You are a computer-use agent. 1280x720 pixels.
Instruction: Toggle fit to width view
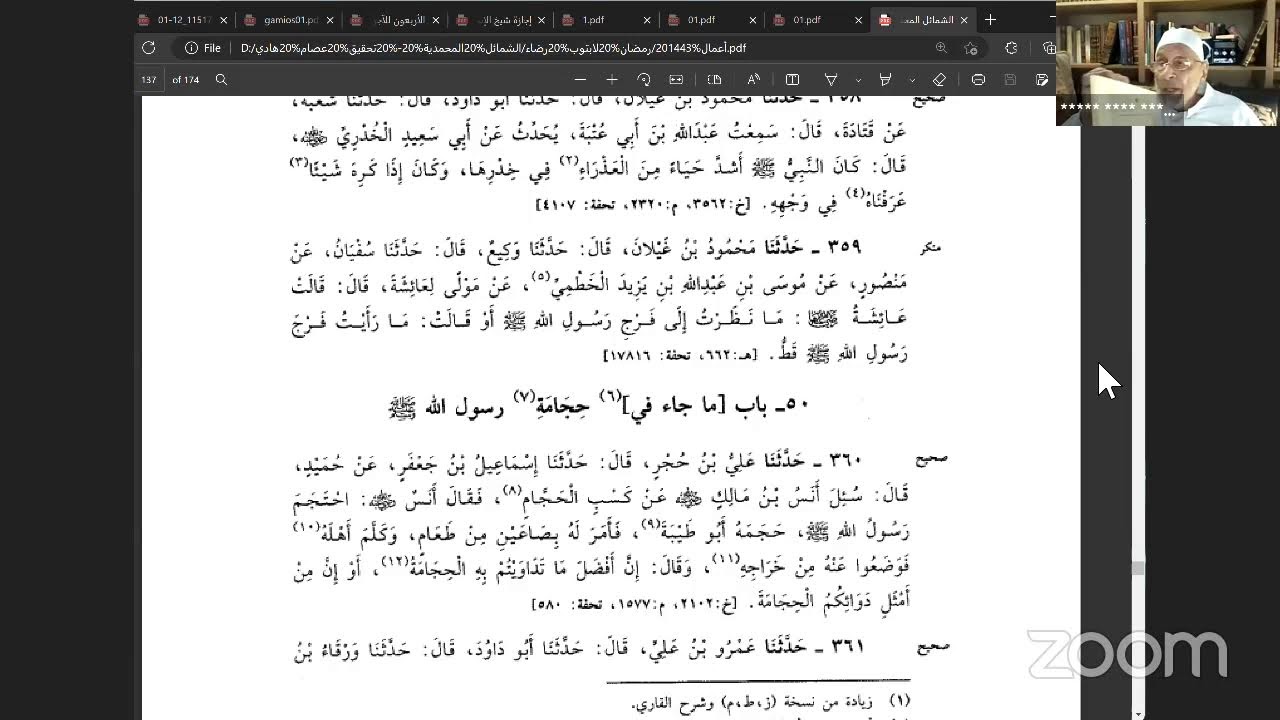(x=676, y=80)
